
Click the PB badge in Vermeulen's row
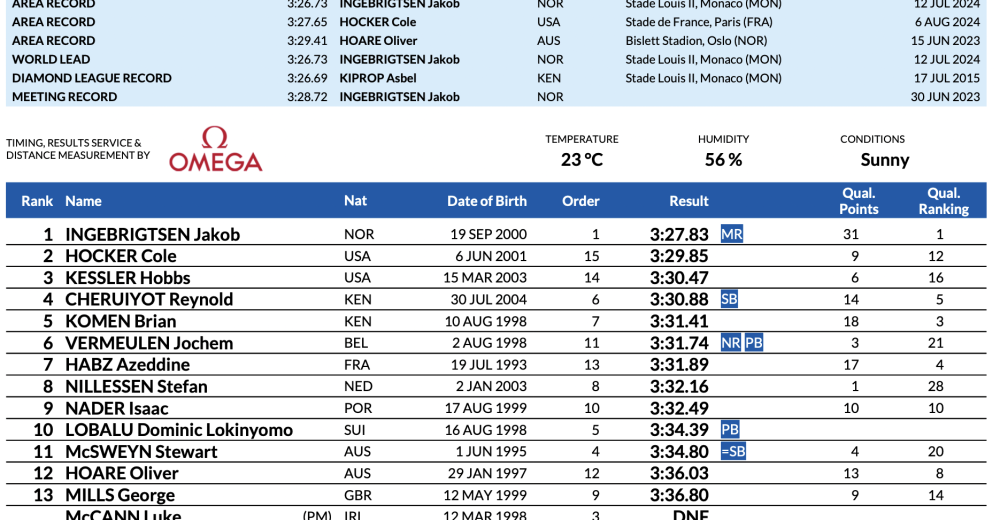[x=754, y=343]
